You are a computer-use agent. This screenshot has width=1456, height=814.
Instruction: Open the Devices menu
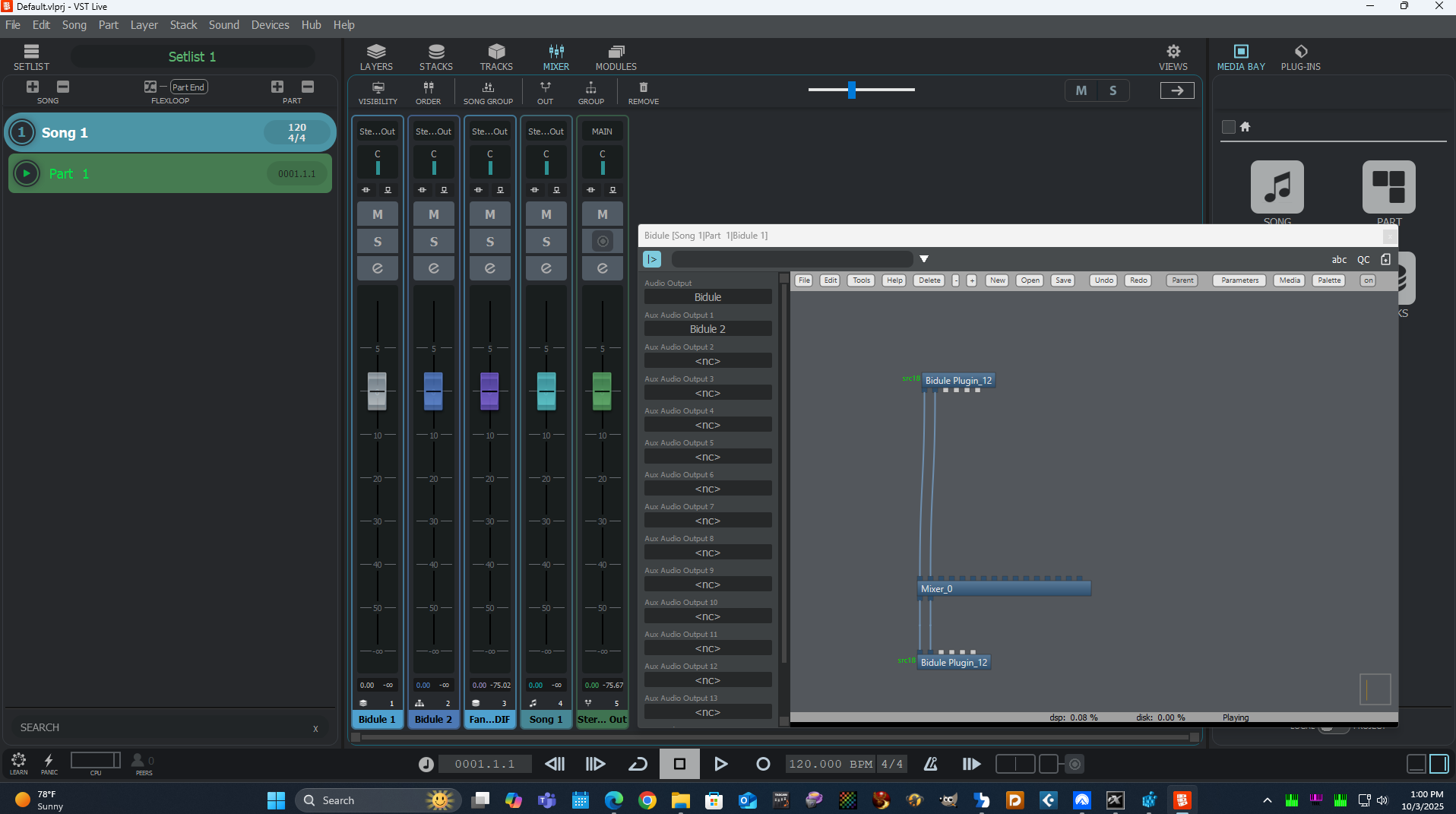click(x=270, y=25)
